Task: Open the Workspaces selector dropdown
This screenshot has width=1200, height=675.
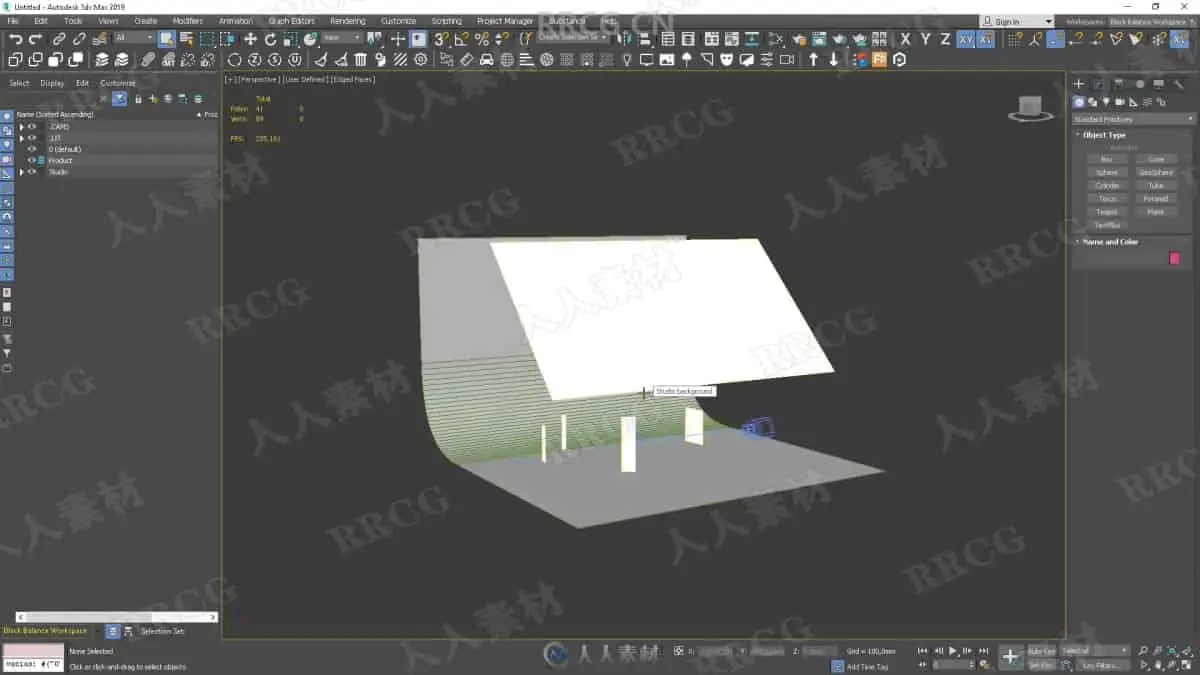Action: [1152, 21]
